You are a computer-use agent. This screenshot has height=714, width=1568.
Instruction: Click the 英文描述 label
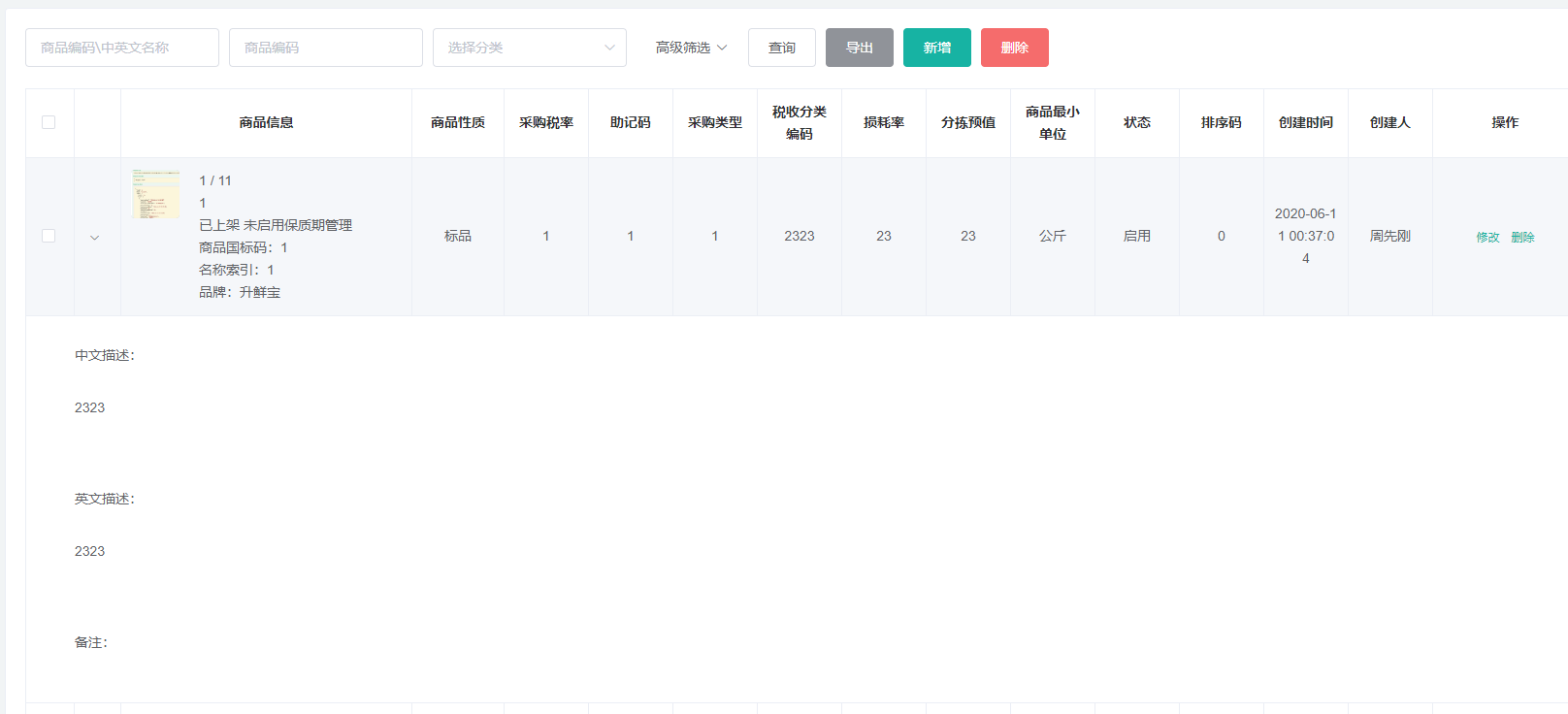(x=105, y=499)
